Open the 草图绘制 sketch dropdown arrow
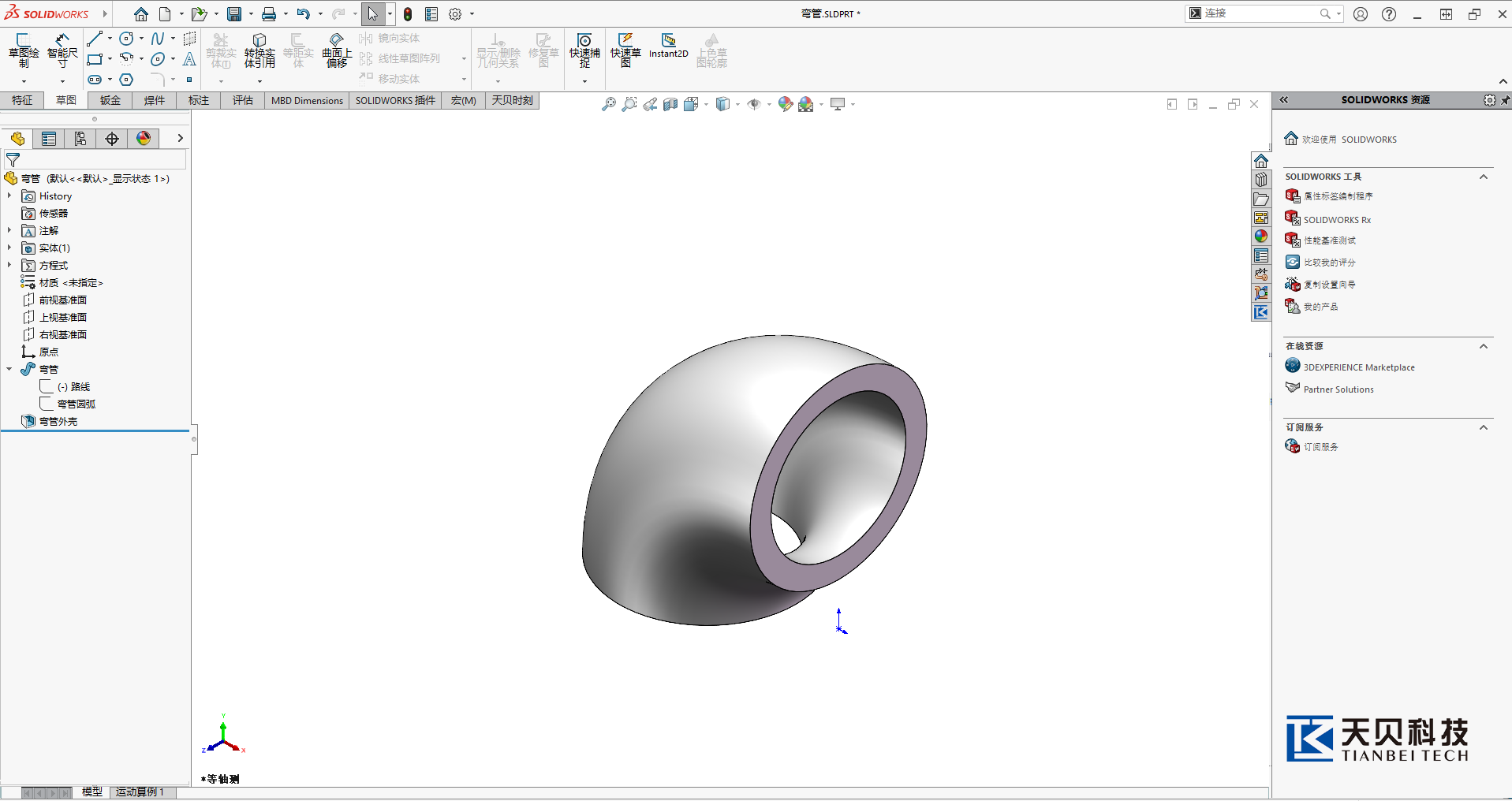 (24, 81)
